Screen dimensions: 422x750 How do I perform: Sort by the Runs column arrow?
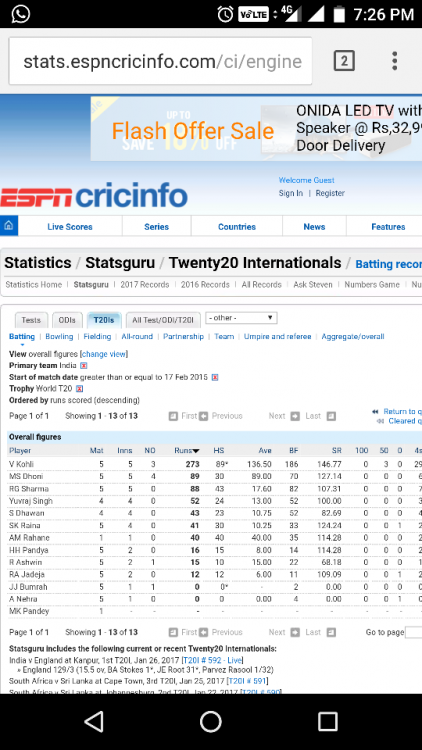point(196,451)
